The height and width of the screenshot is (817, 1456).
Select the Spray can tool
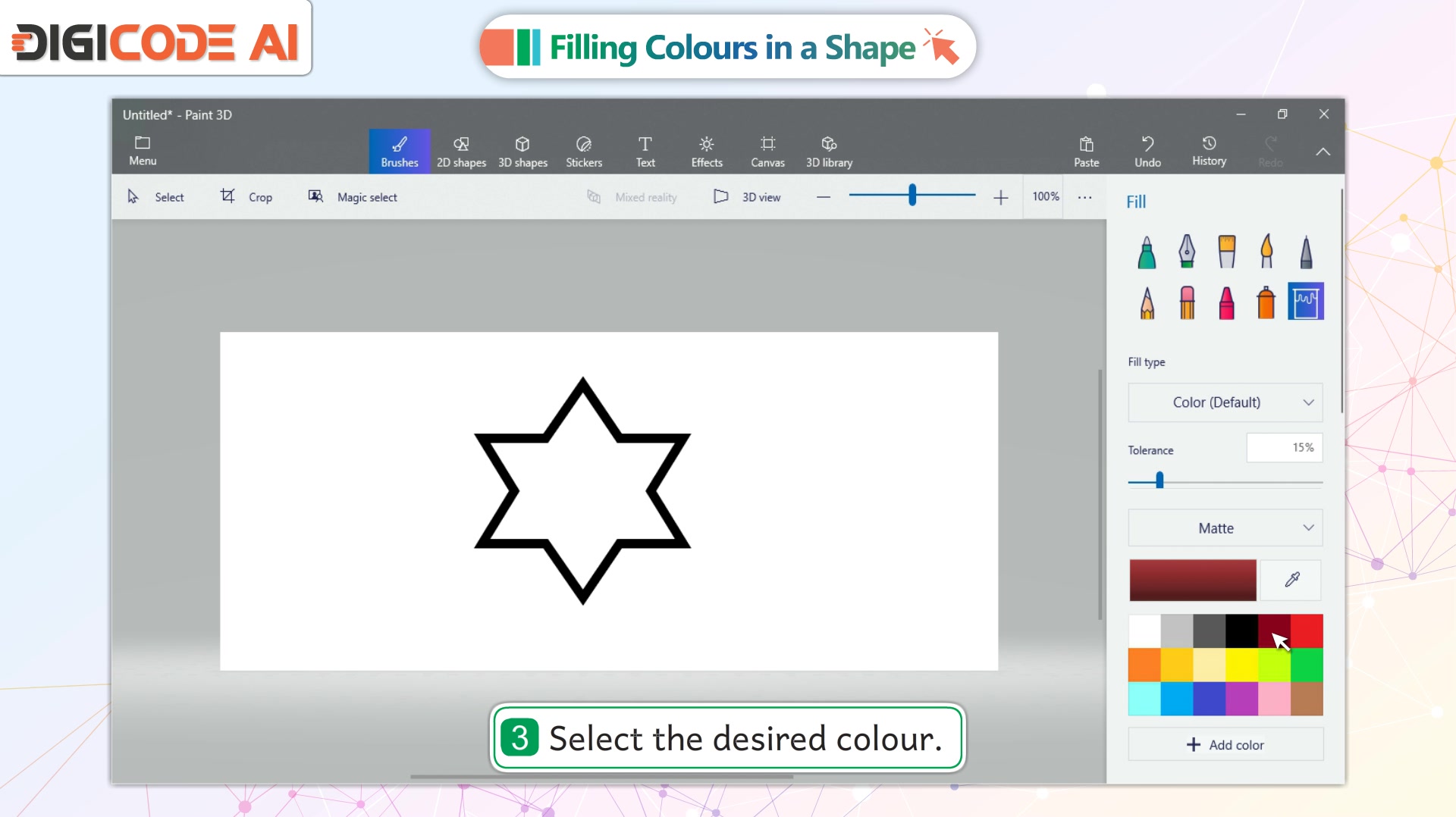tap(1266, 302)
